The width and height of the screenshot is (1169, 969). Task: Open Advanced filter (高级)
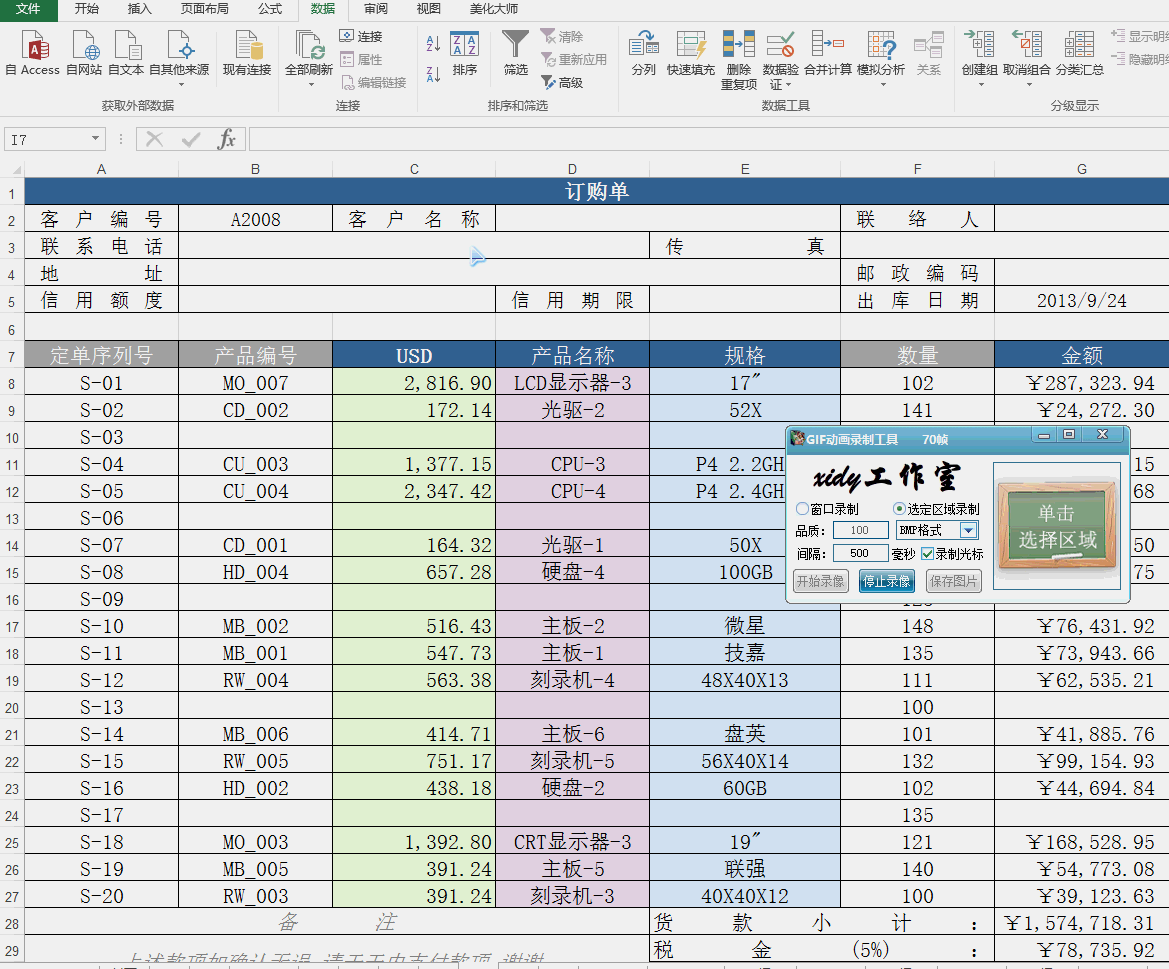pyautogui.click(x=562, y=82)
